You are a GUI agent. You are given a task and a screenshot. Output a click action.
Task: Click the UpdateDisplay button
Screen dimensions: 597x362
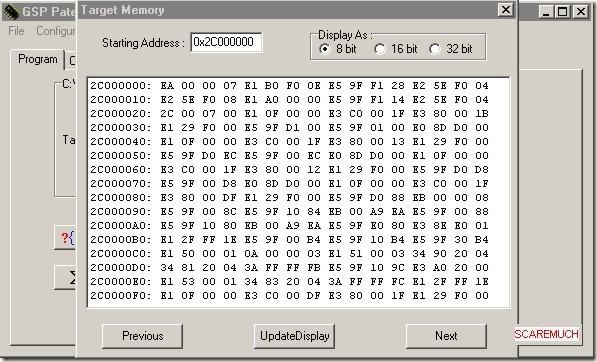(x=294, y=336)
